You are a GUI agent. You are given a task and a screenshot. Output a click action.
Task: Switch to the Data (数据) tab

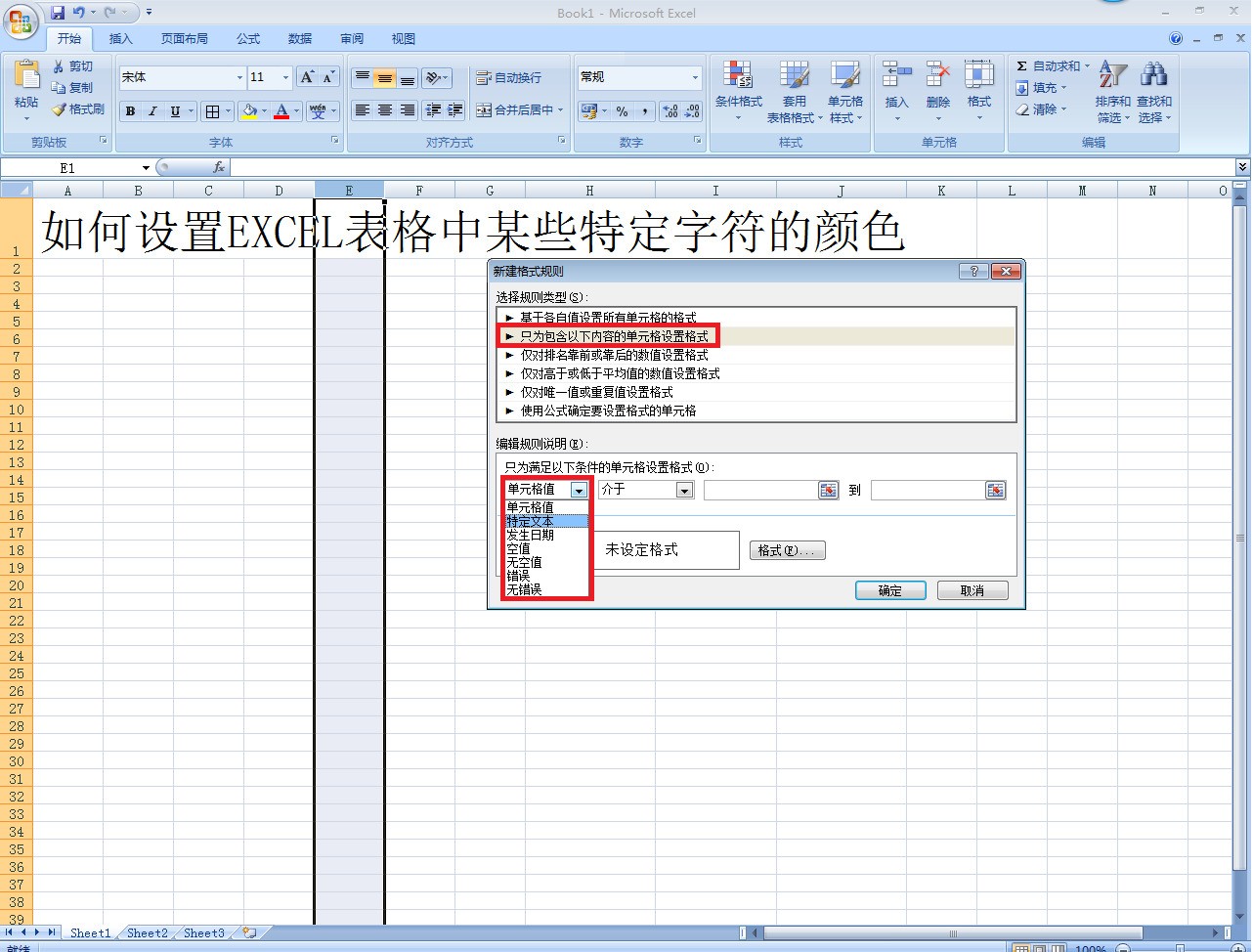click(300, 39)
